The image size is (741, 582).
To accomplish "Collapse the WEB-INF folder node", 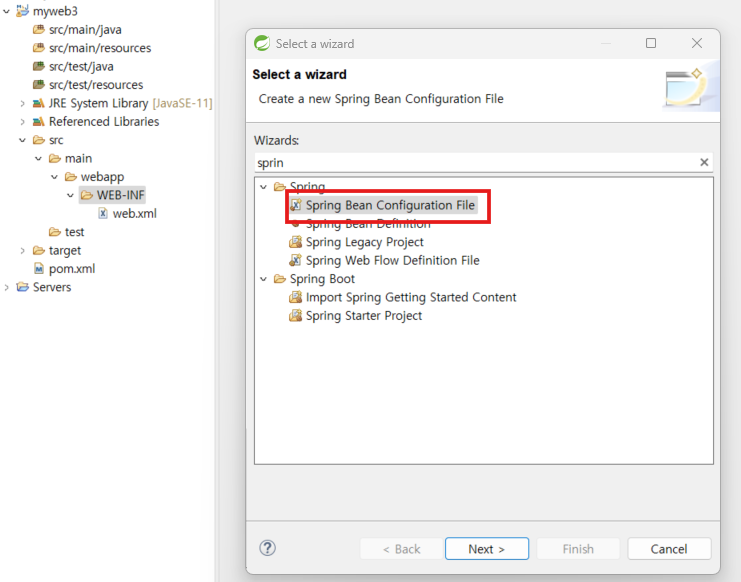I will point(70,195).
